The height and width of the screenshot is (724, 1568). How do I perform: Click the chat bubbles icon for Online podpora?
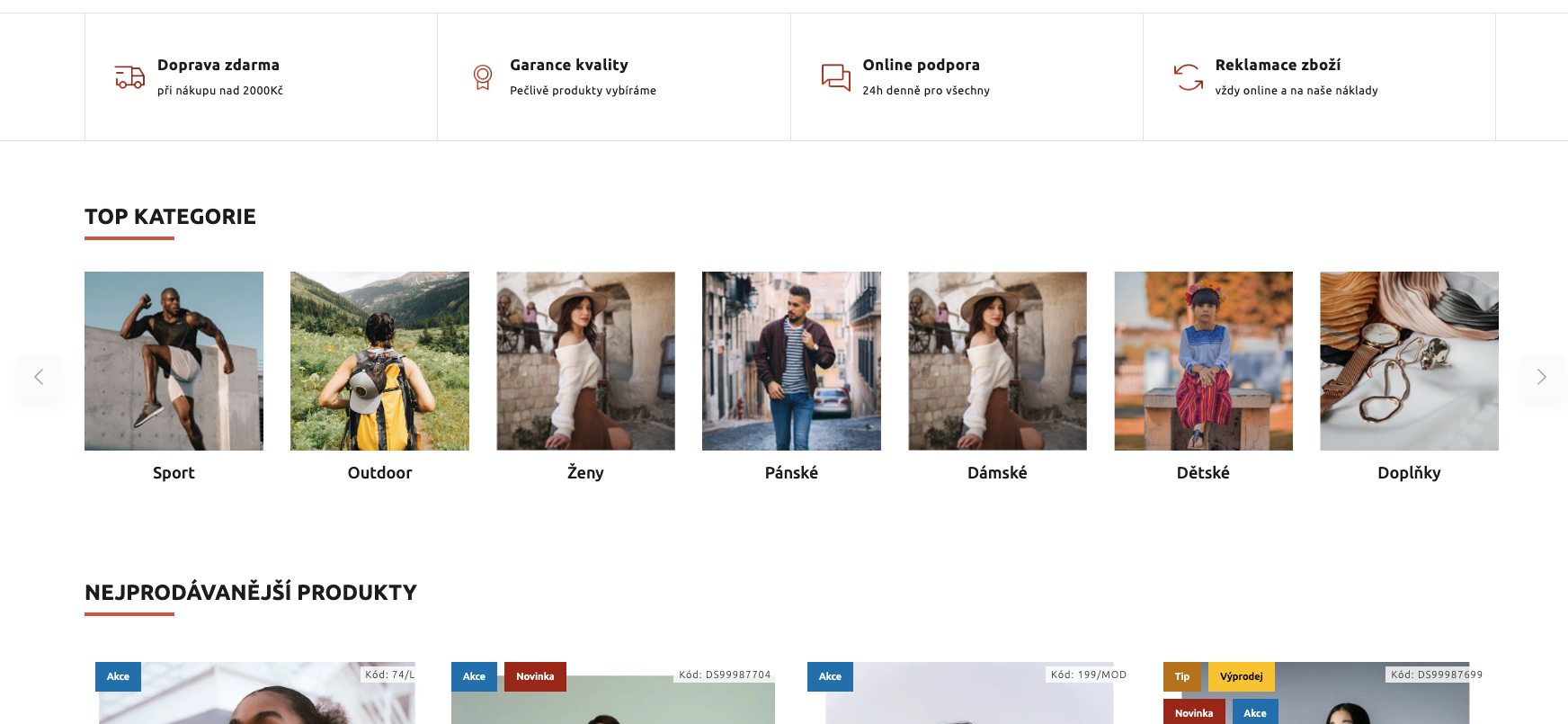tap(835, 77)
